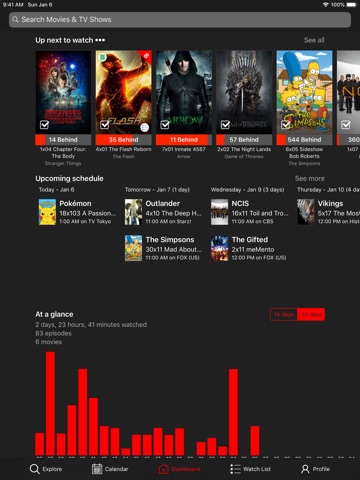
Task: Click the Explore magnifier icon
Action: point(34,469)
